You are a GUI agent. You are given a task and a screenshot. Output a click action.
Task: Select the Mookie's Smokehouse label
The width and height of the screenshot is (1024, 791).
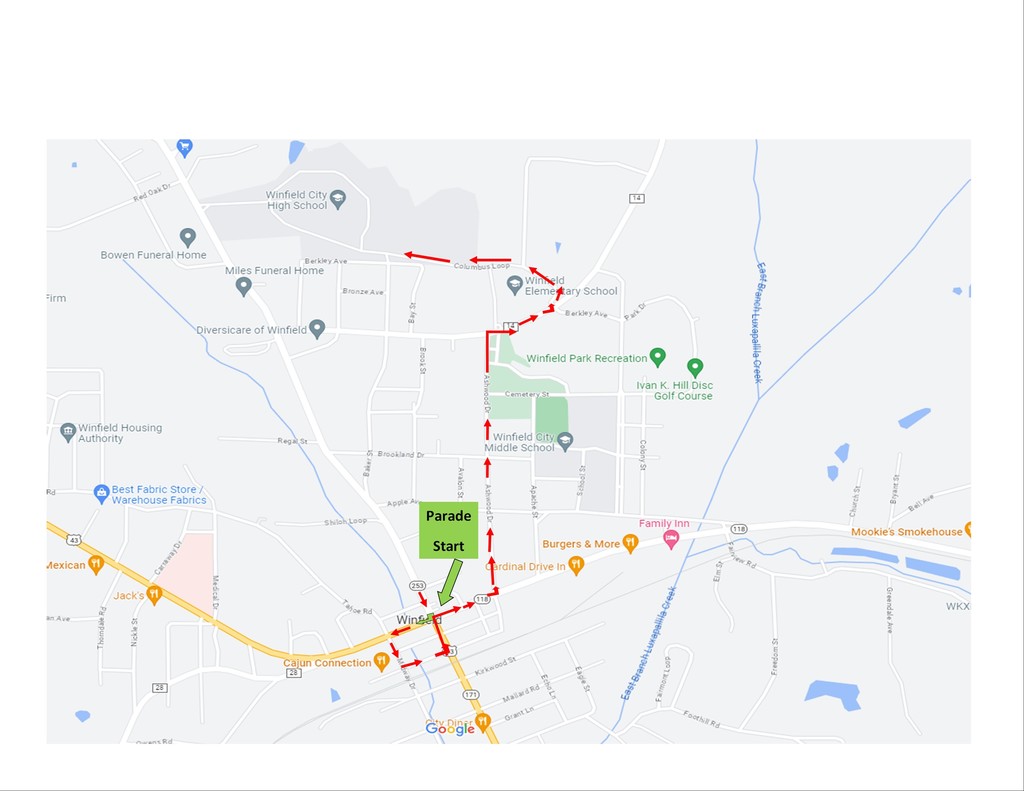coord(906,532)
